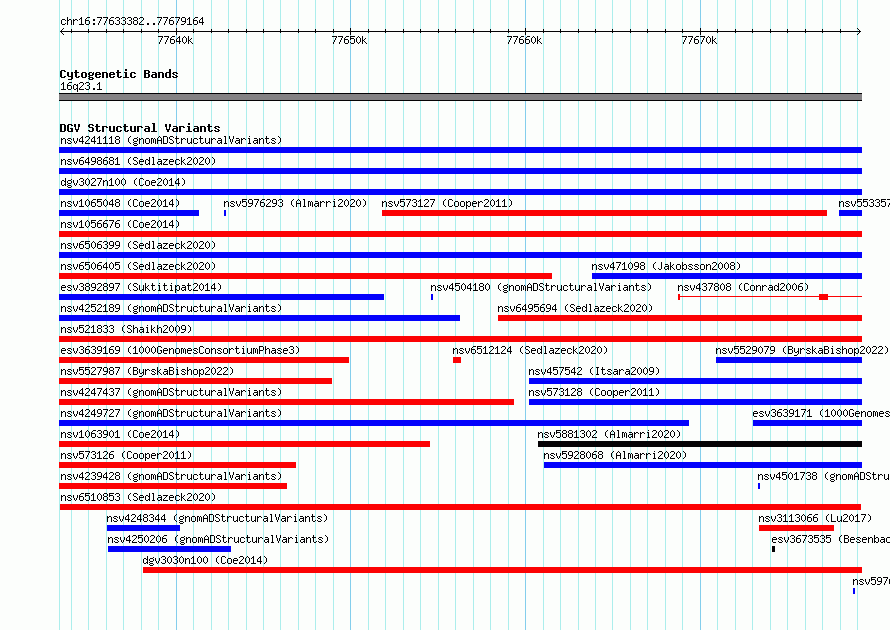This screenshot has height=630, width=890.
Task: Click the red nsv3113066 feature bar
Action: tap(796, 528)
